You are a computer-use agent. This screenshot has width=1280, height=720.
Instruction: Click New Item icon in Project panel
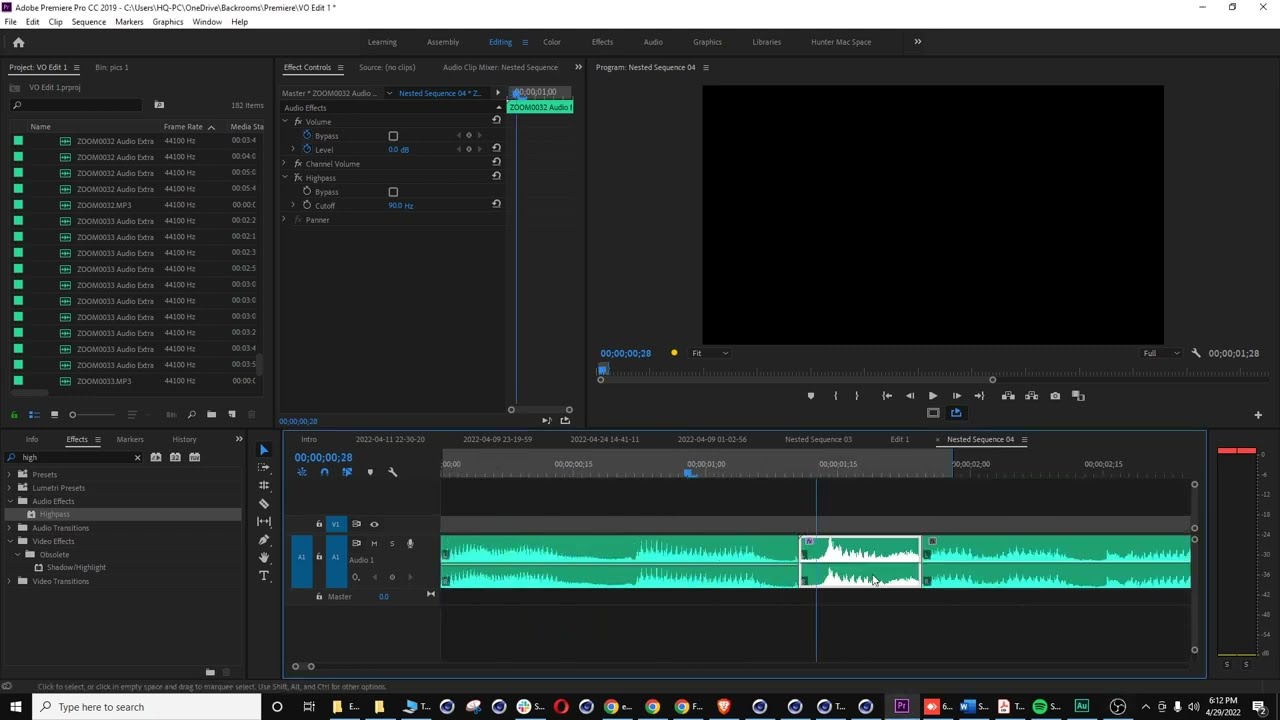pyautogui.click(x=232, y=414)
